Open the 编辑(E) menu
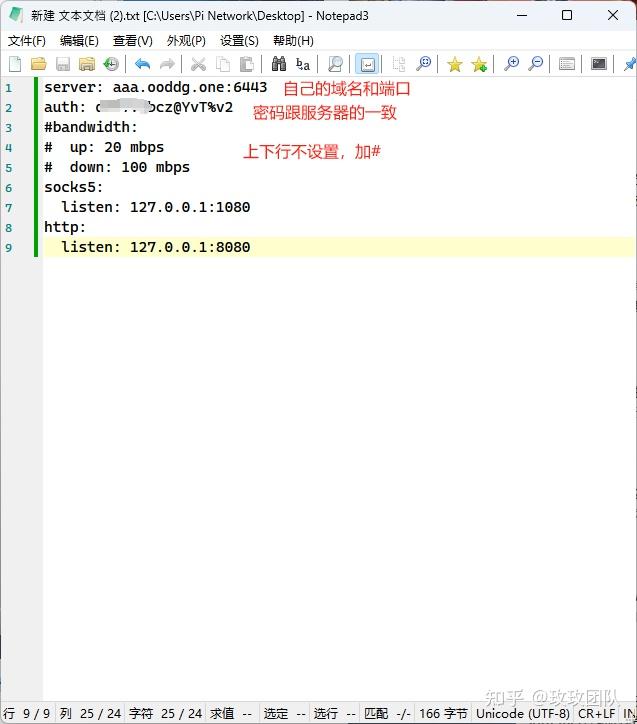Image resolution: width=637 pixels, height=724 pixels. coord(79,41)
